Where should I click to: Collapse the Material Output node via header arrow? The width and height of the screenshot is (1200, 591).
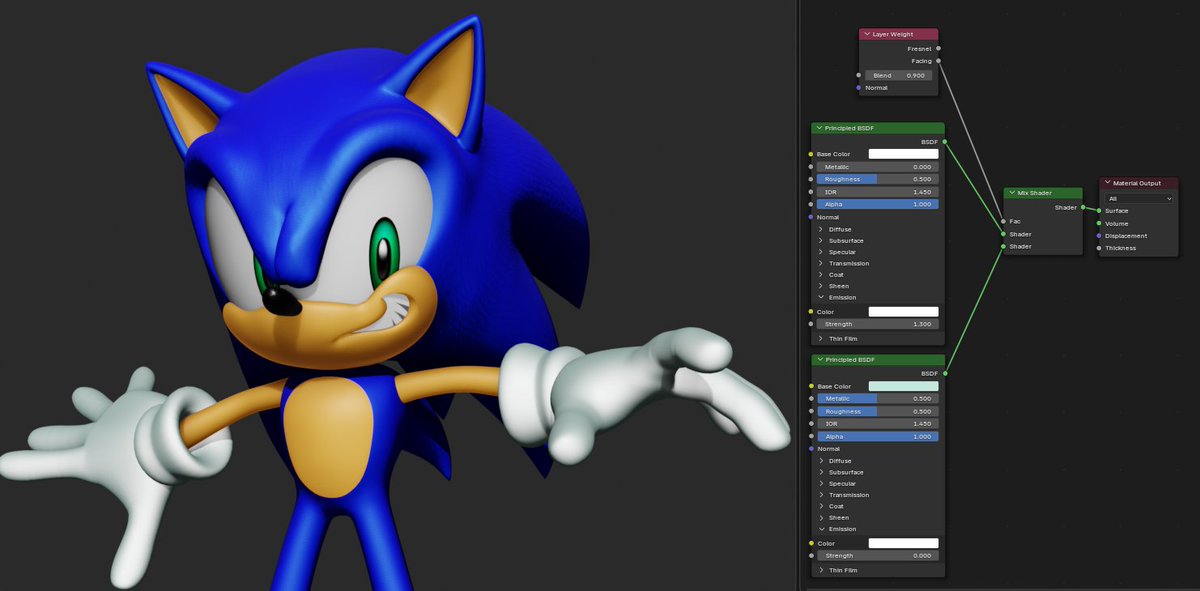(x=1108, y=183)
